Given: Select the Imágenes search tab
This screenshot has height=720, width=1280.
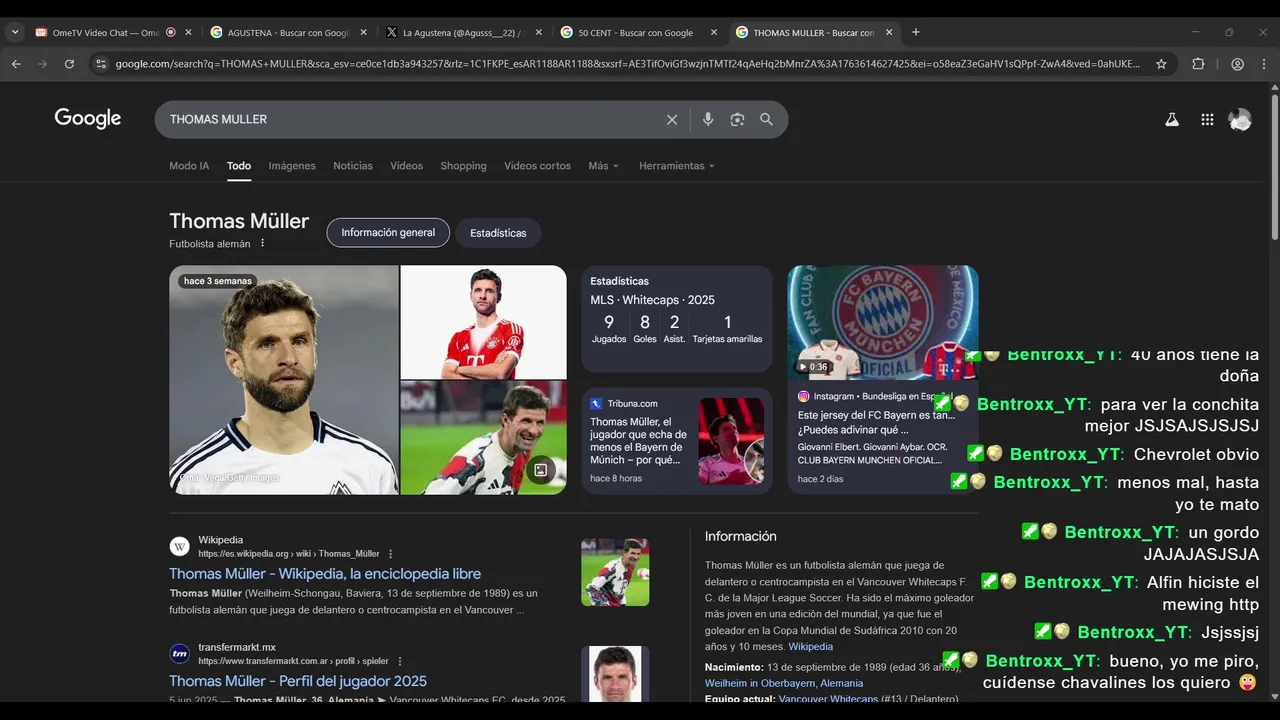Looking at the screenshot, I should click(x=292, y=166).
